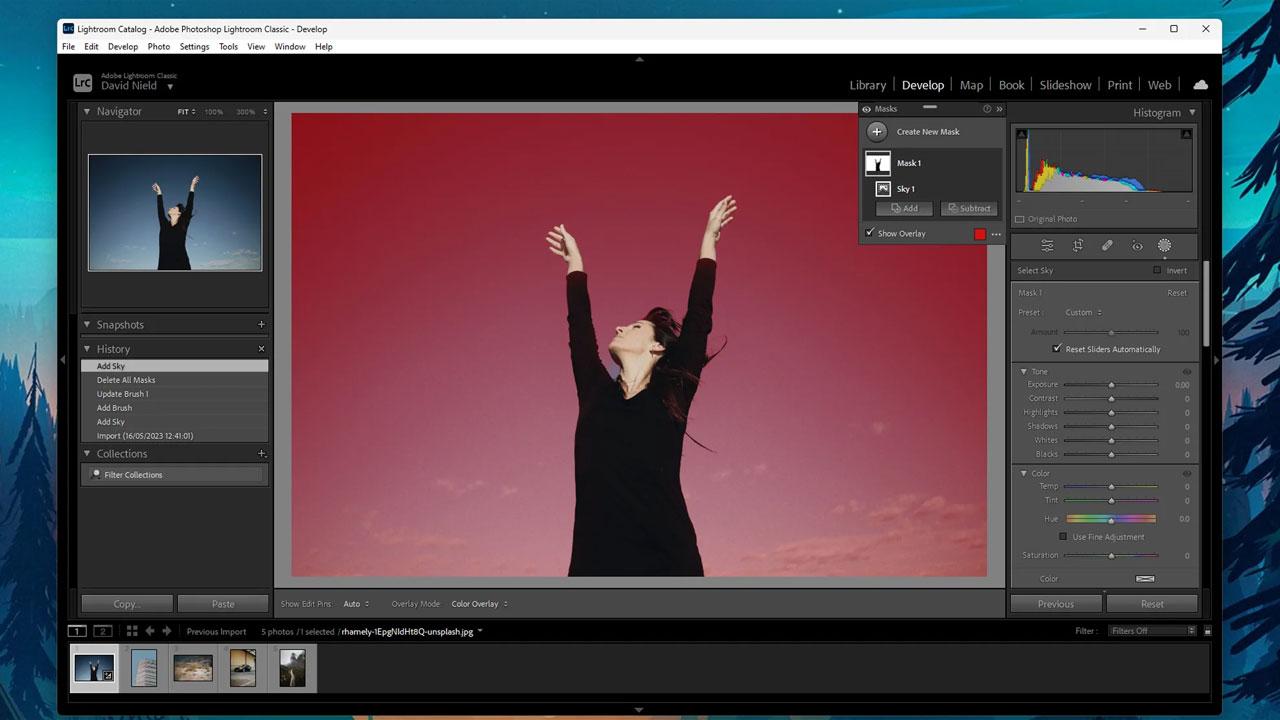Enable the Invert checkbox for Select Sky
Screen dimensions: 1280x720
click(1157, 270)
